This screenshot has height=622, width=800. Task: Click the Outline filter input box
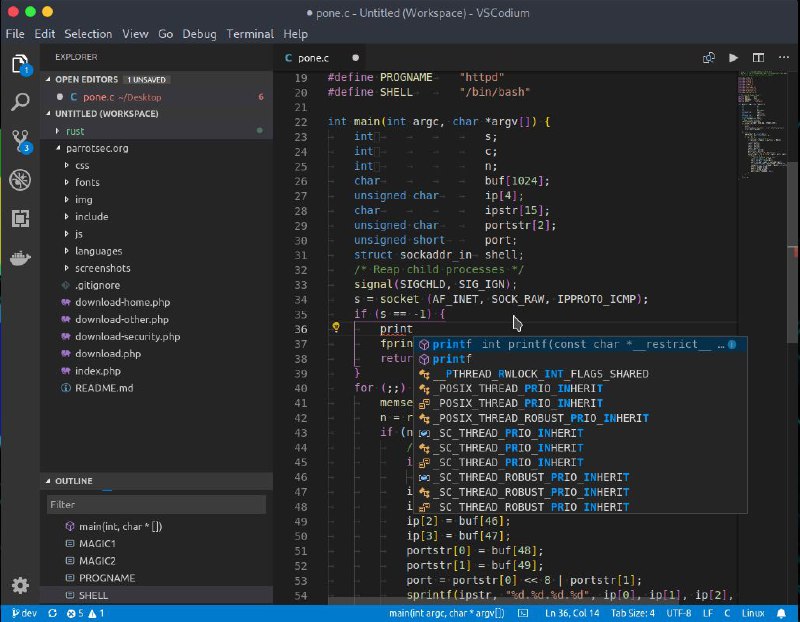(150, 503)
